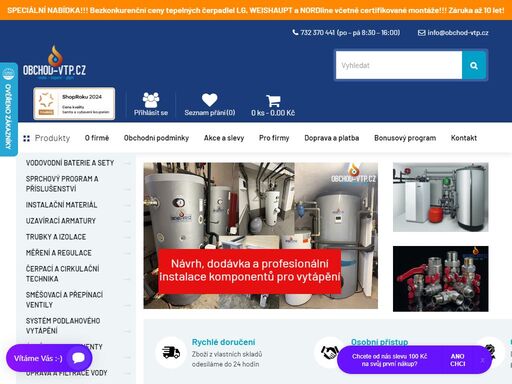Open the Přihlásit se people icon
This screenshot has height=384, width=512.
click(x=151, y=99)
